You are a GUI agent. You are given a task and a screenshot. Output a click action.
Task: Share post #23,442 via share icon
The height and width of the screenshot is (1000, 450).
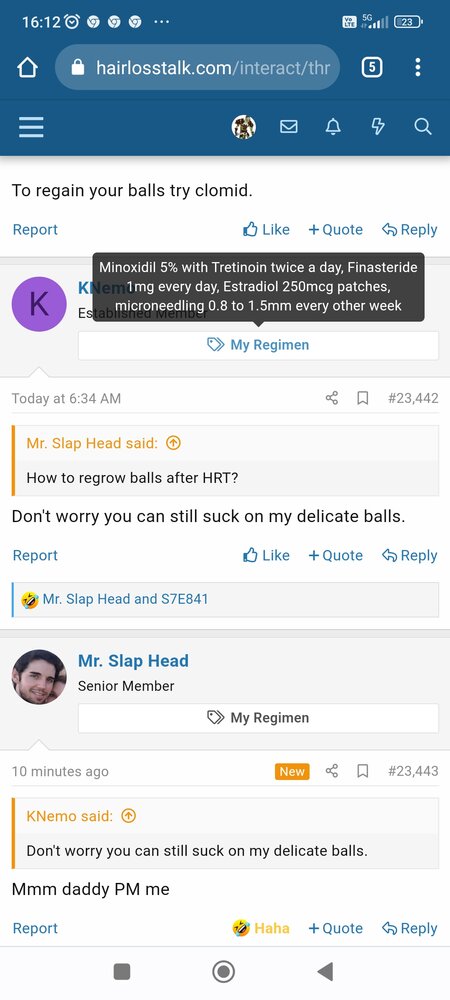(x=332, y=398)
